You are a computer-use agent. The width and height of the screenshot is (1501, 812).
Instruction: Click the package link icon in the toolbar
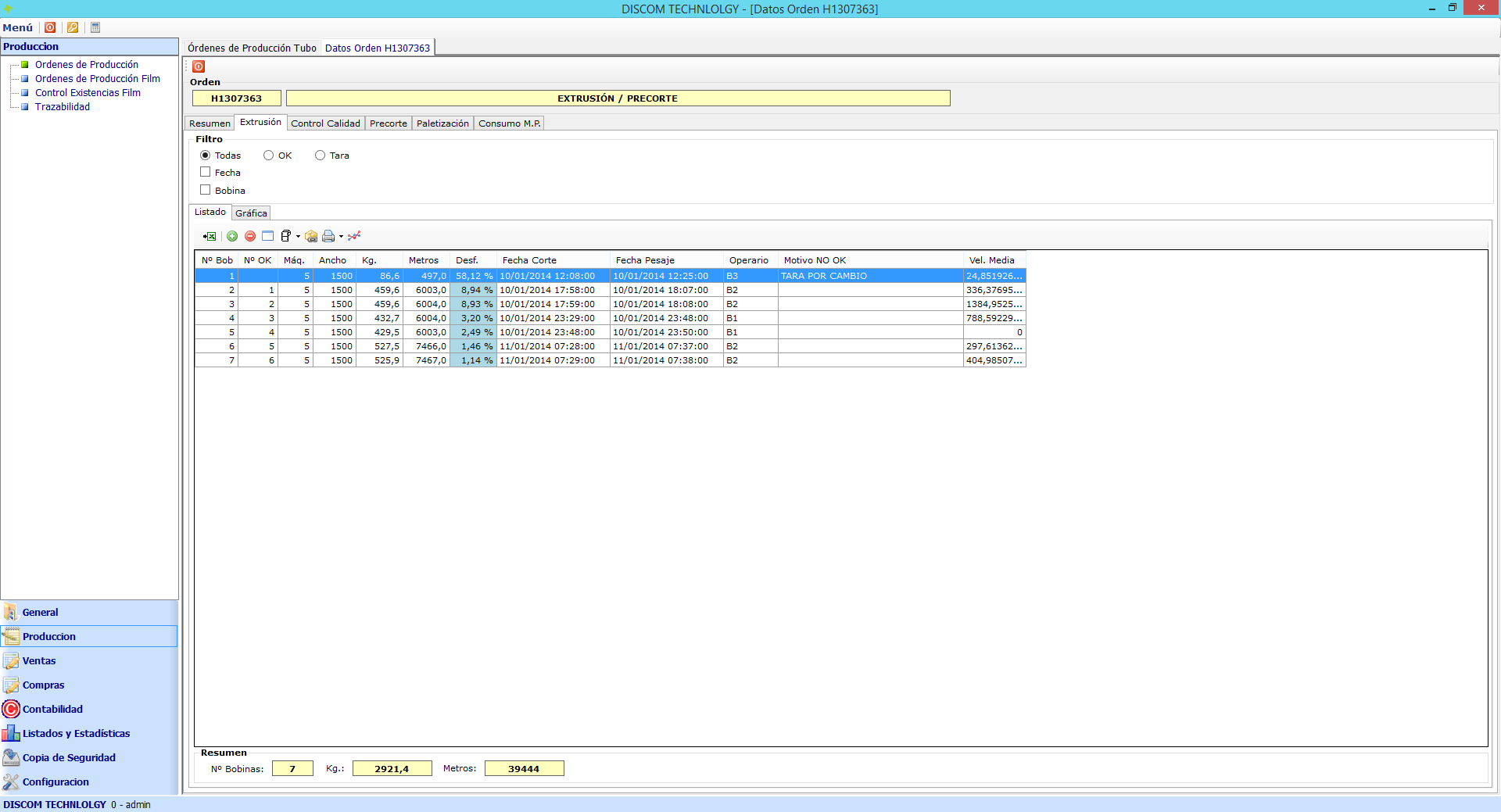311,236
